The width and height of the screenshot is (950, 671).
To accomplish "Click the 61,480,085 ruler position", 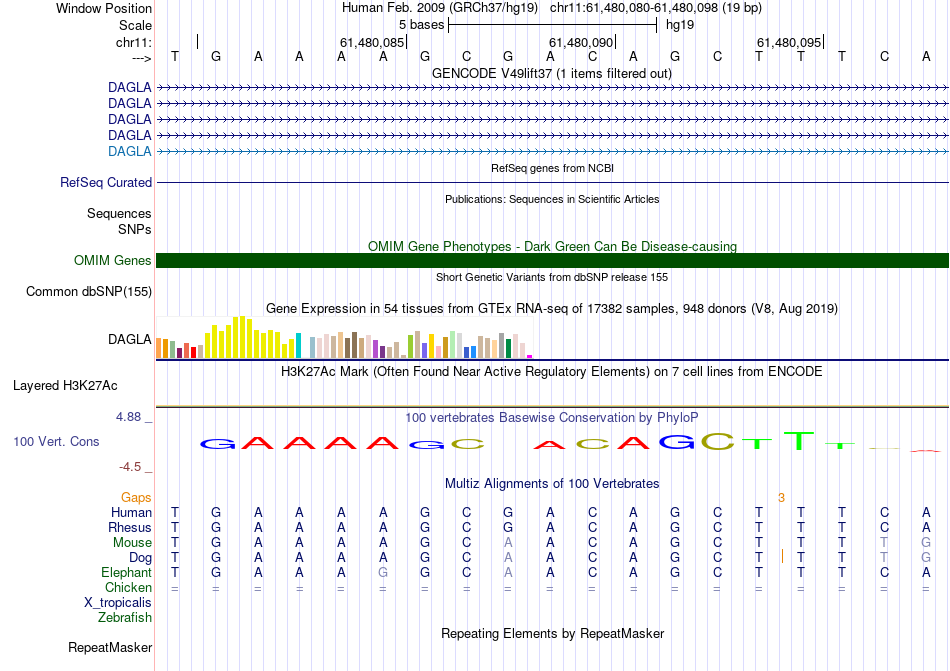I will tap(371, 42).
